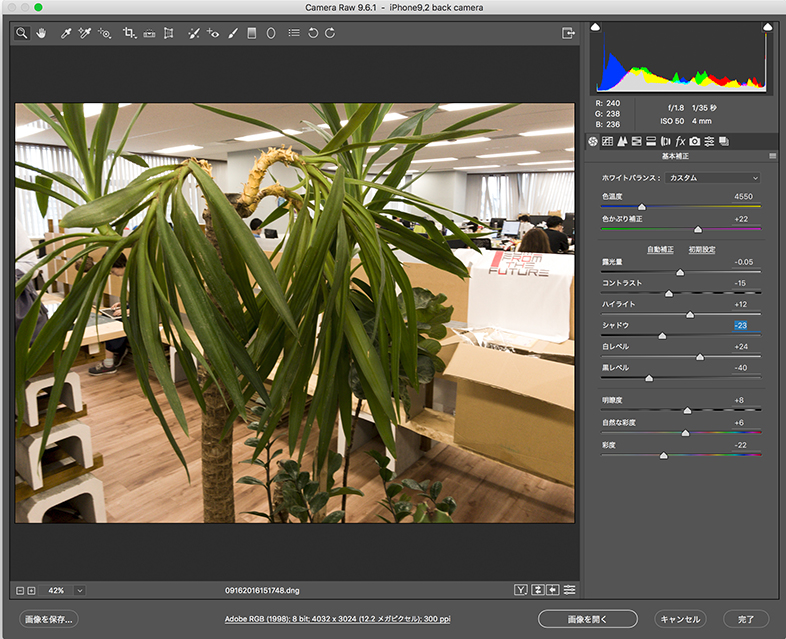The width and height of the screenshot is (786, 639).
Task: Select the Straighten tool
Action: tap(149, 33)
